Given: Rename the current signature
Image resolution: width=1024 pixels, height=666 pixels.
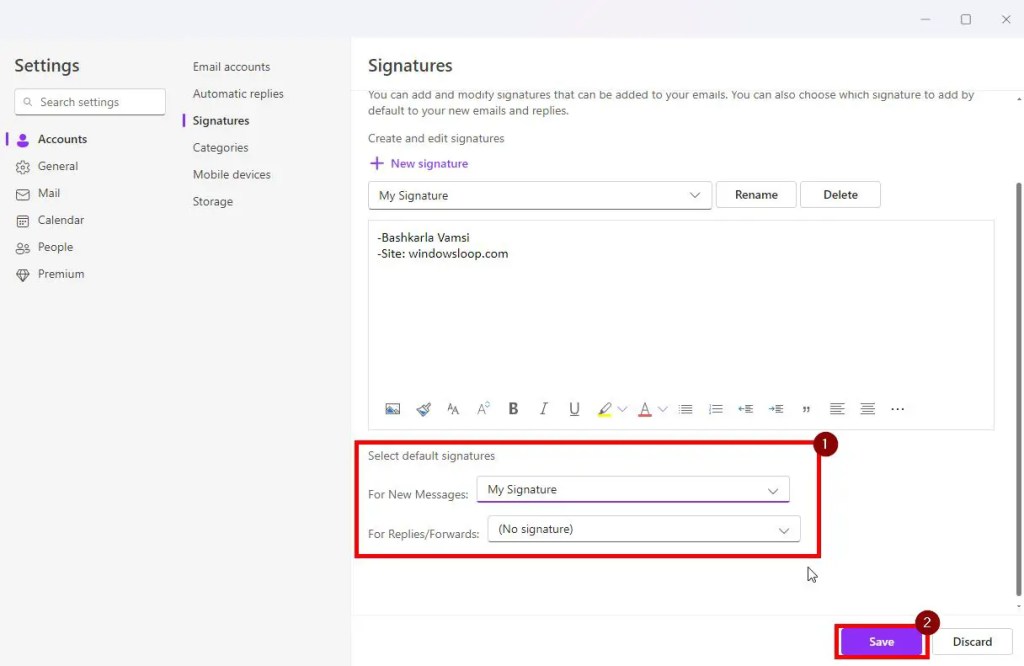Looking at the screenshot, I should click(755, 194).
